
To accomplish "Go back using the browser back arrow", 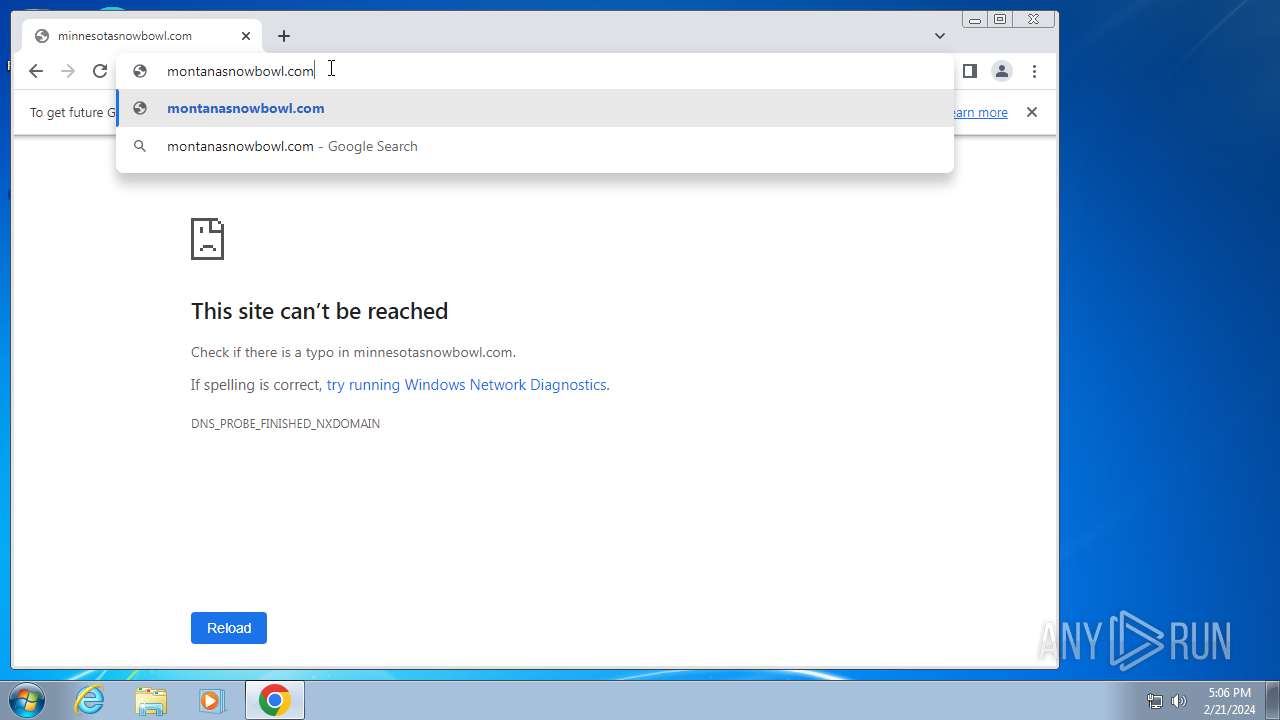I will point(36,71).
